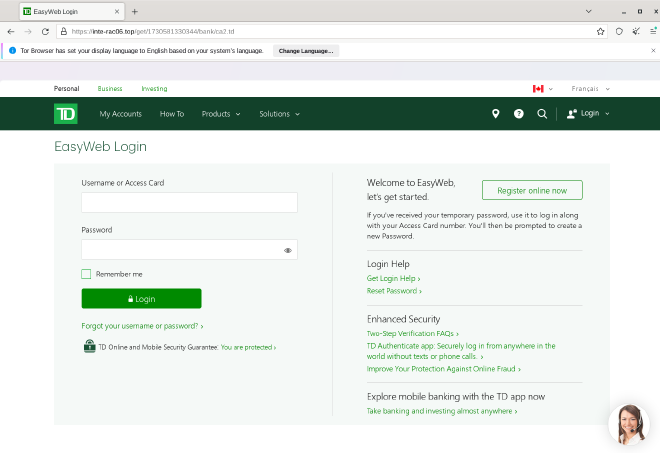The image size is (660, 453).
Task: Click the TD logo in the header
Action: click(65, 114)
